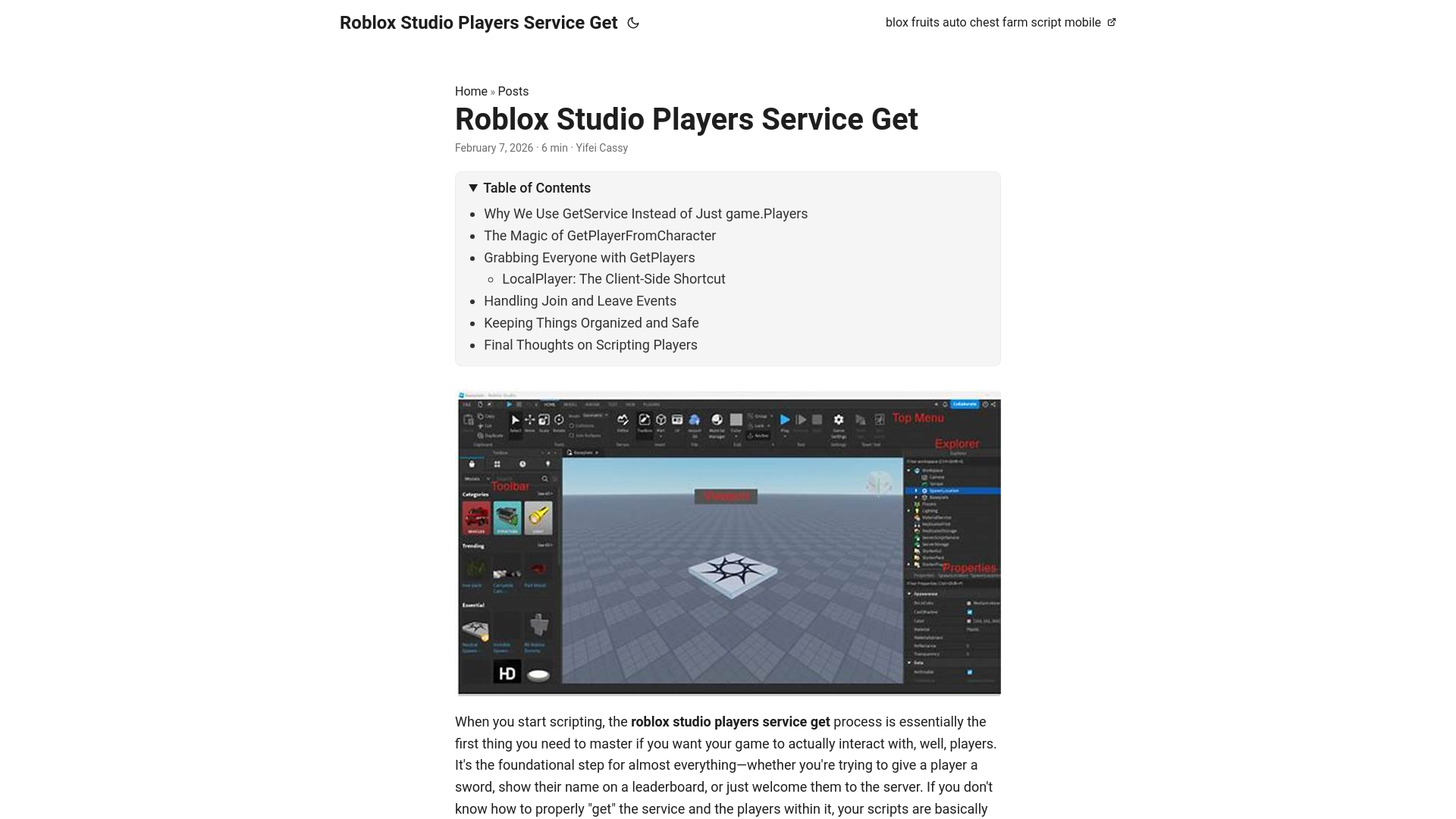
Task: Click the Game Settings gear in the Studio screenshot
Action: pos(838,419)
